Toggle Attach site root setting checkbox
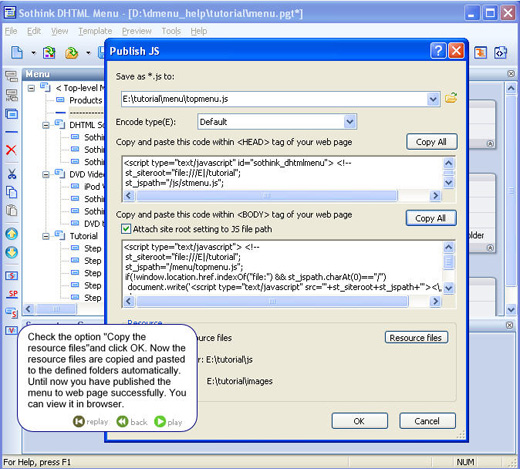 (x=126, y=229)
